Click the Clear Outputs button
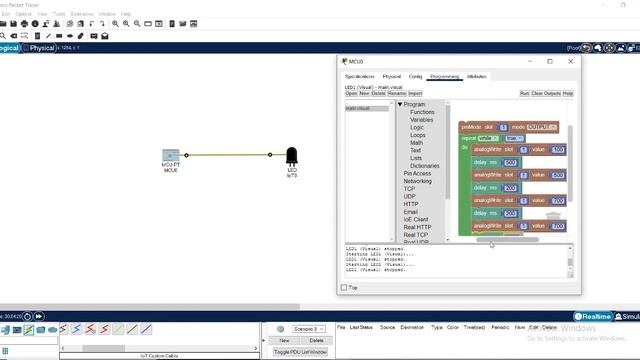The image size is (640, 360). click(546, 93)
